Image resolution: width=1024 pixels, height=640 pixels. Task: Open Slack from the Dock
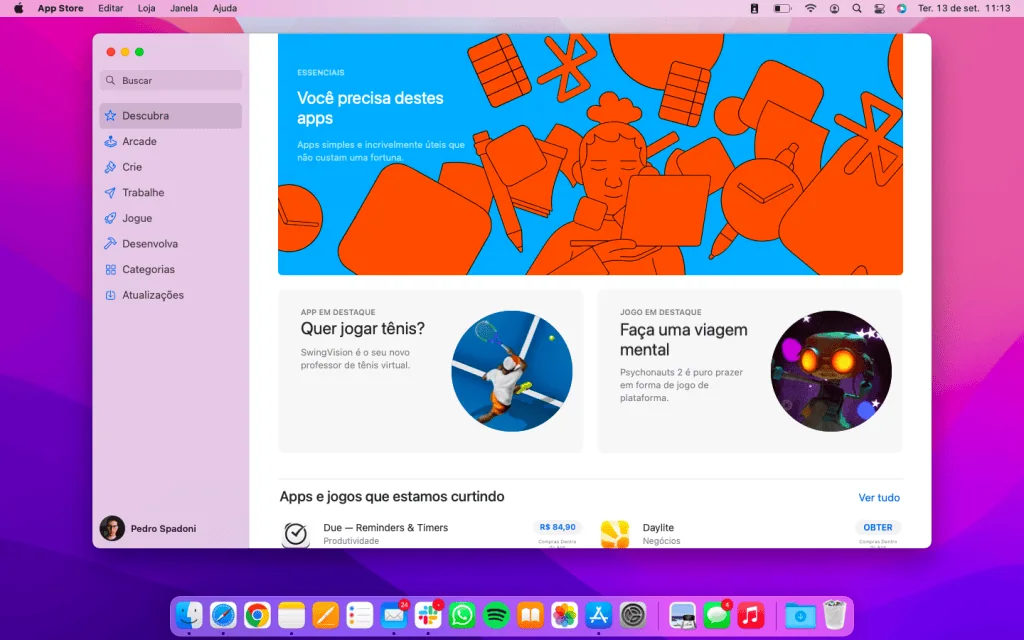point(428,615)
